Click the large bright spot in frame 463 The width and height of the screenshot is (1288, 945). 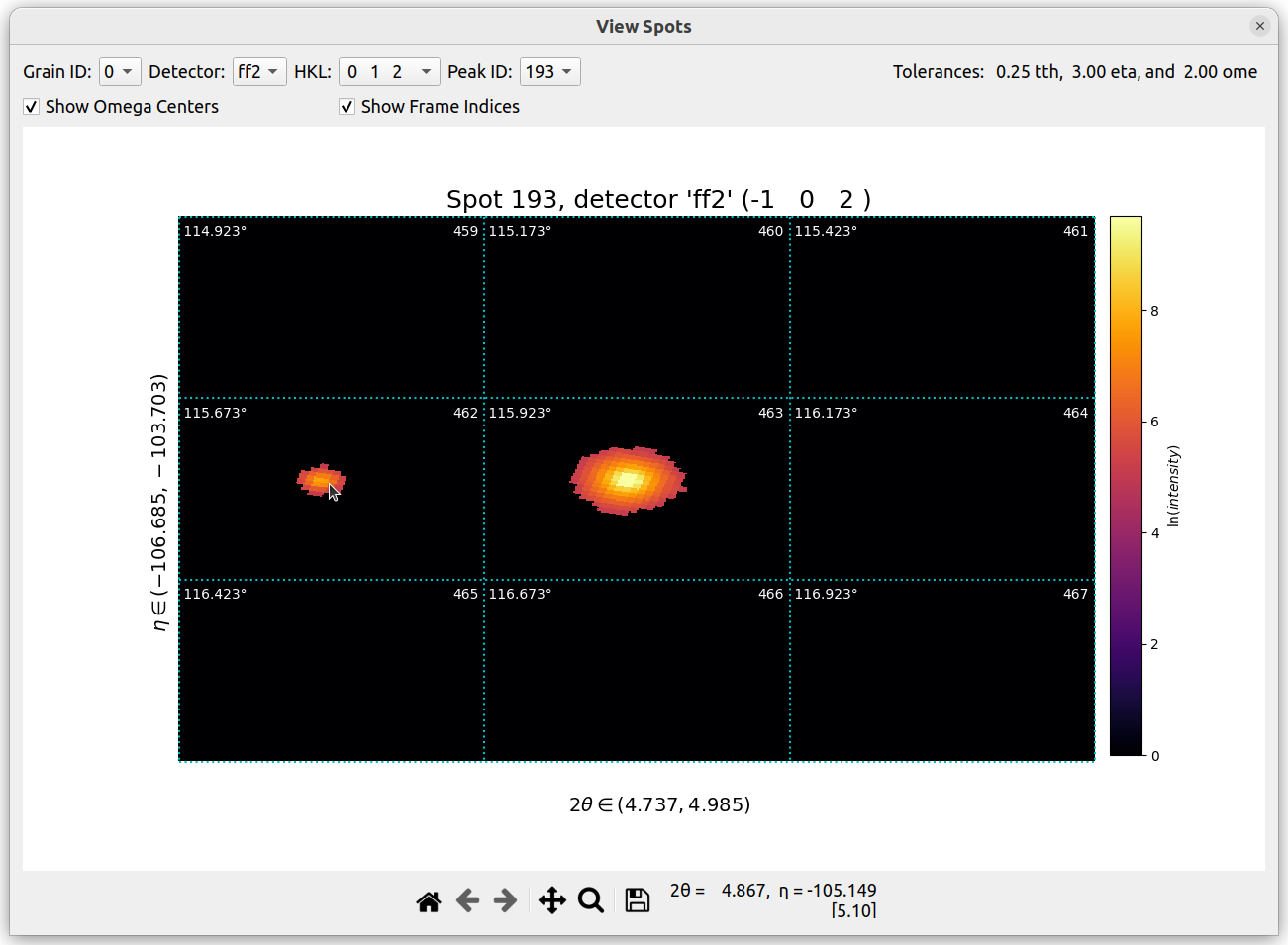point(628,480)
